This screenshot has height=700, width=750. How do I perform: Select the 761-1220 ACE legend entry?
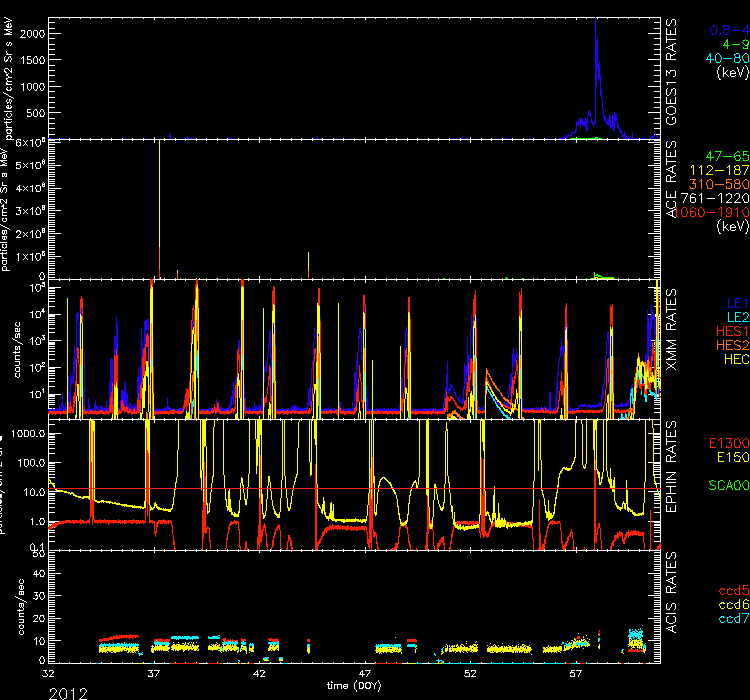tap(720, 200)
